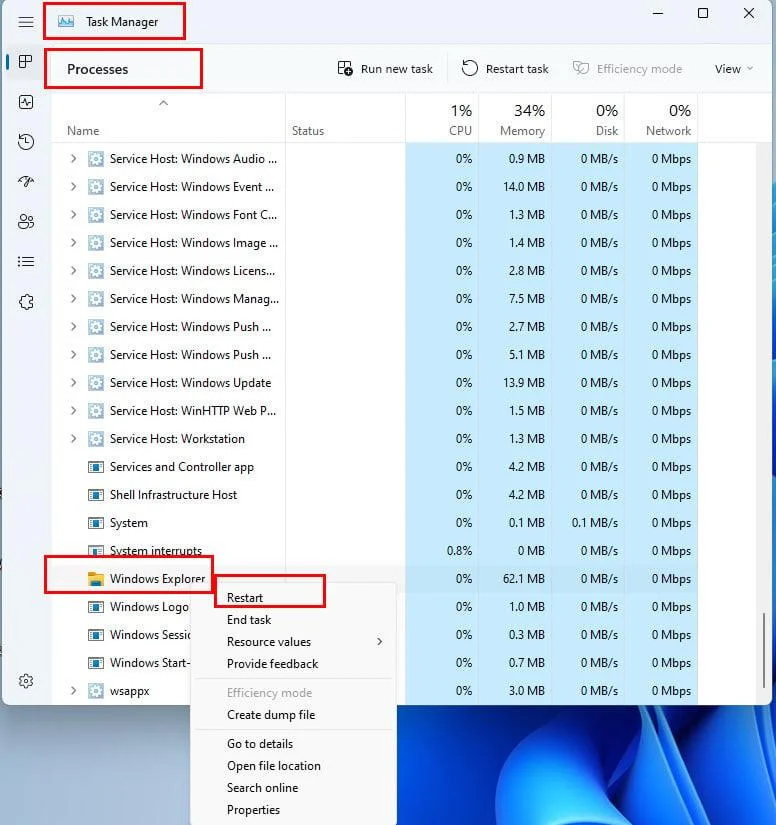Choose End task in context menu
Viewport: 776px width, 825px height.
(294, 620)
